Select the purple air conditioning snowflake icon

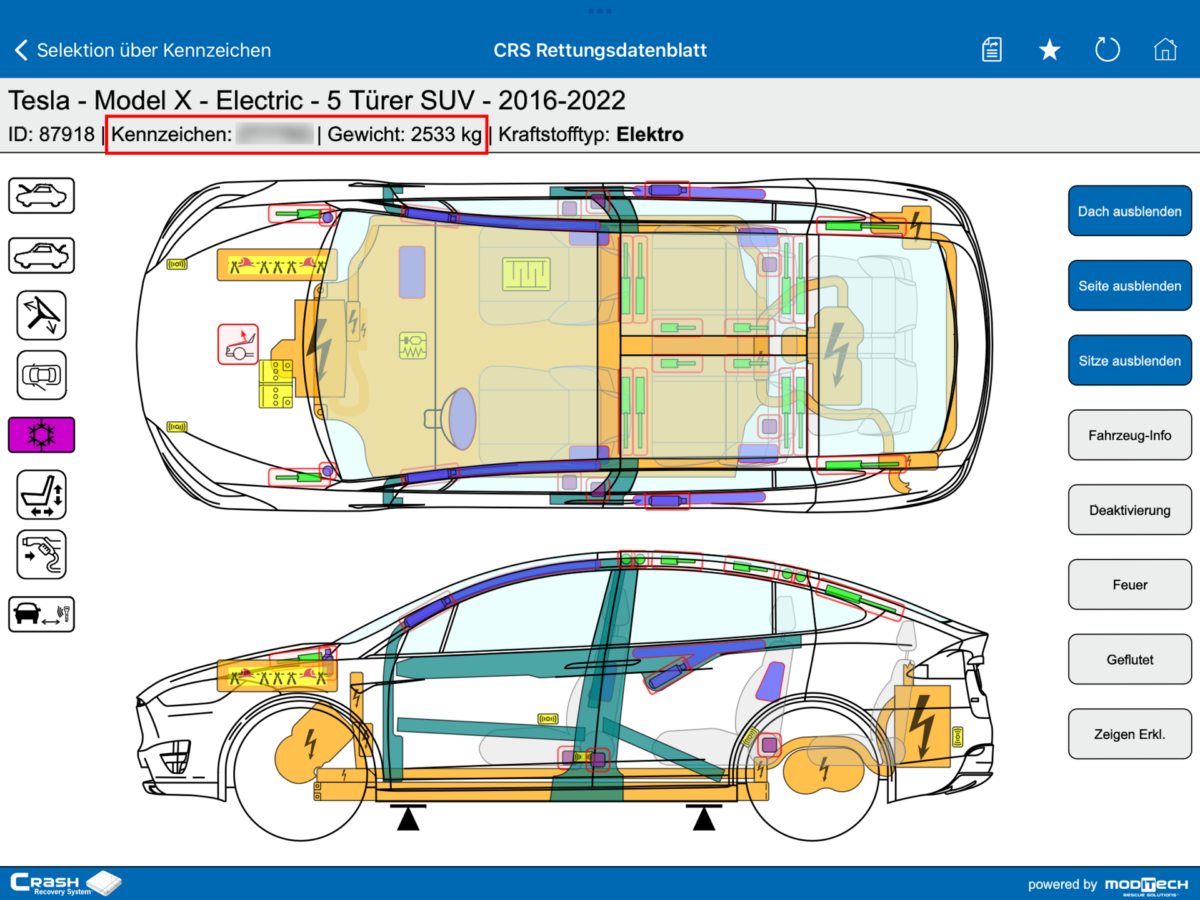coord(41,435)
